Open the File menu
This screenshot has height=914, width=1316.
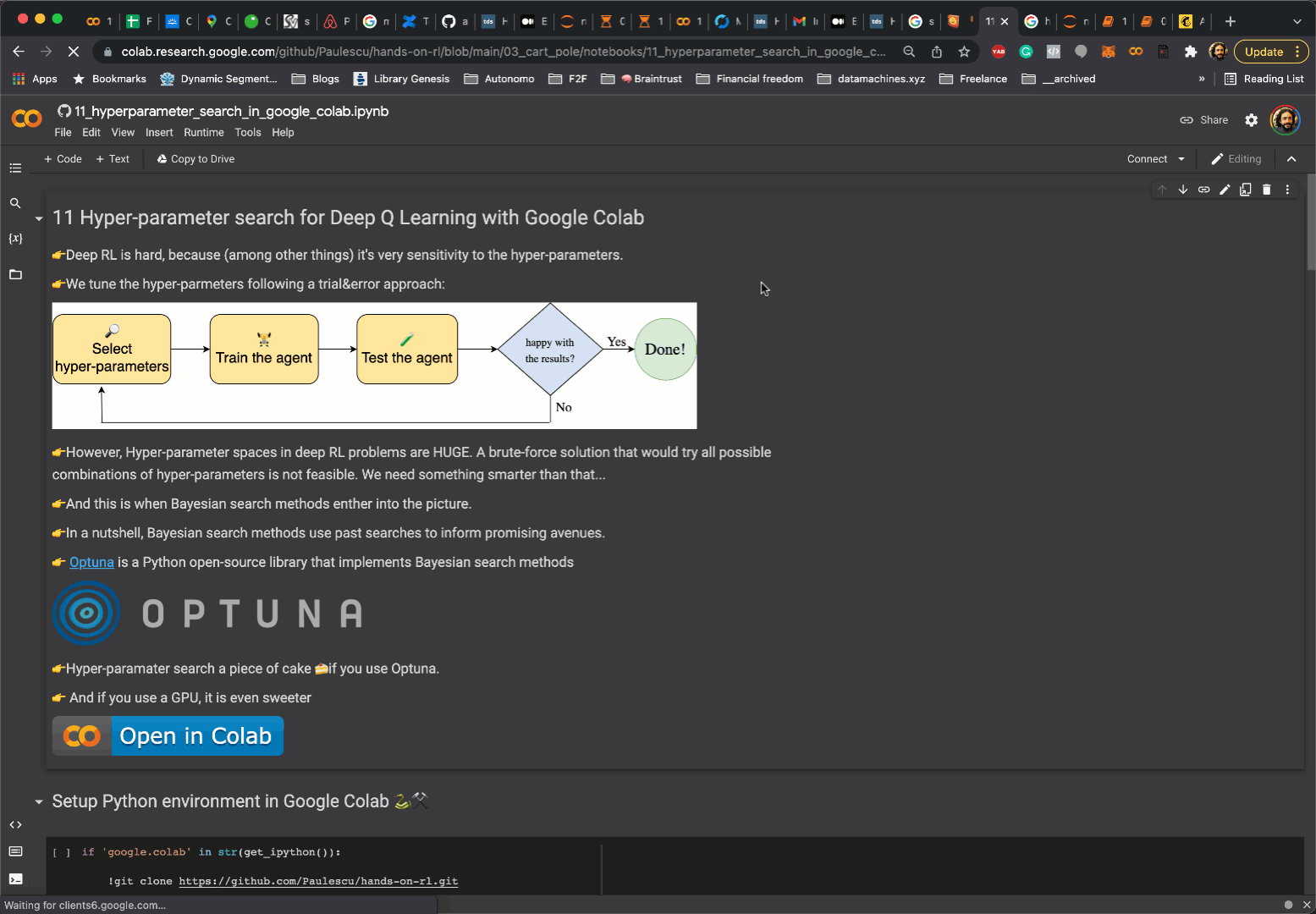(x=63, y=133)
